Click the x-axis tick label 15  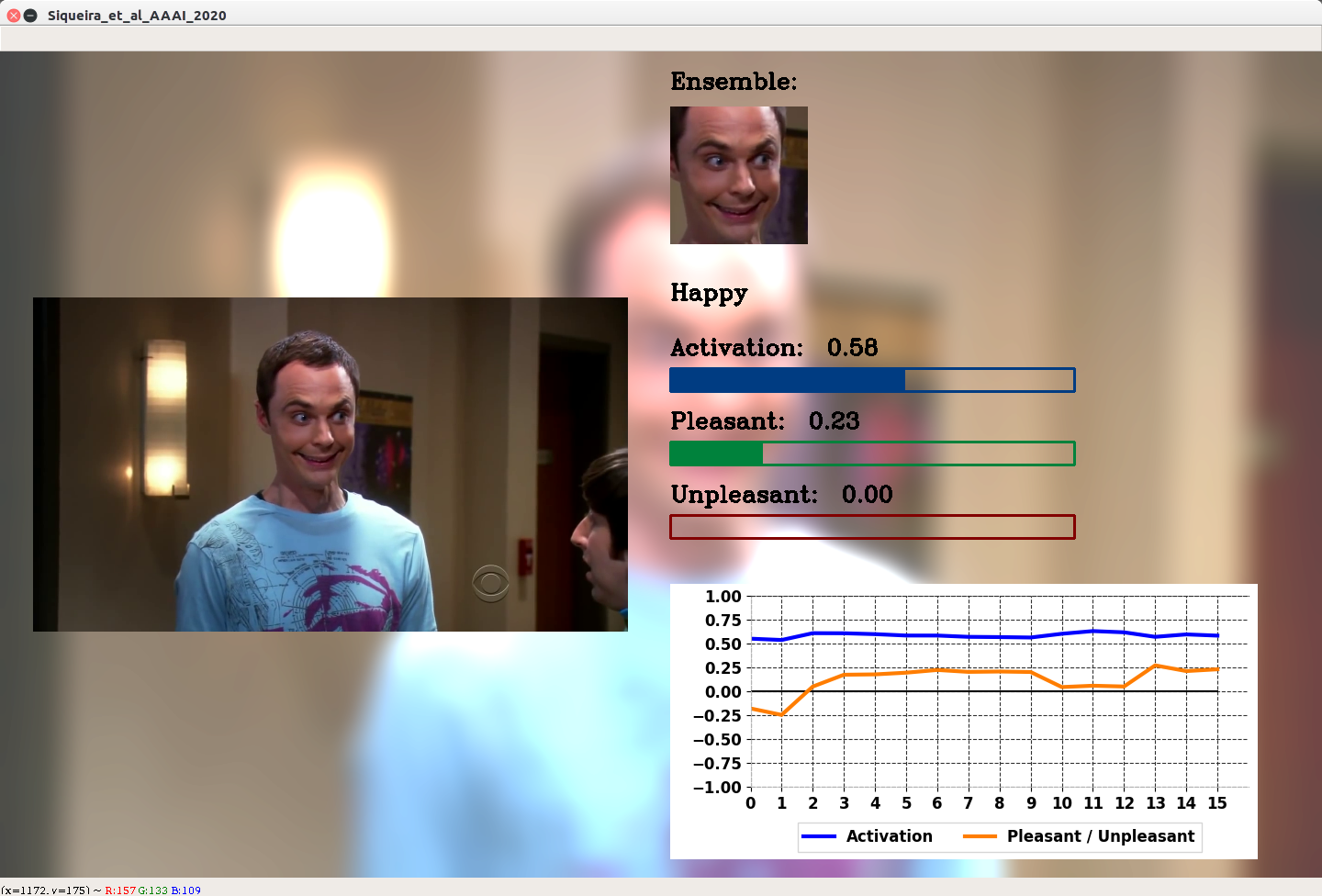tap(1217, 803)
